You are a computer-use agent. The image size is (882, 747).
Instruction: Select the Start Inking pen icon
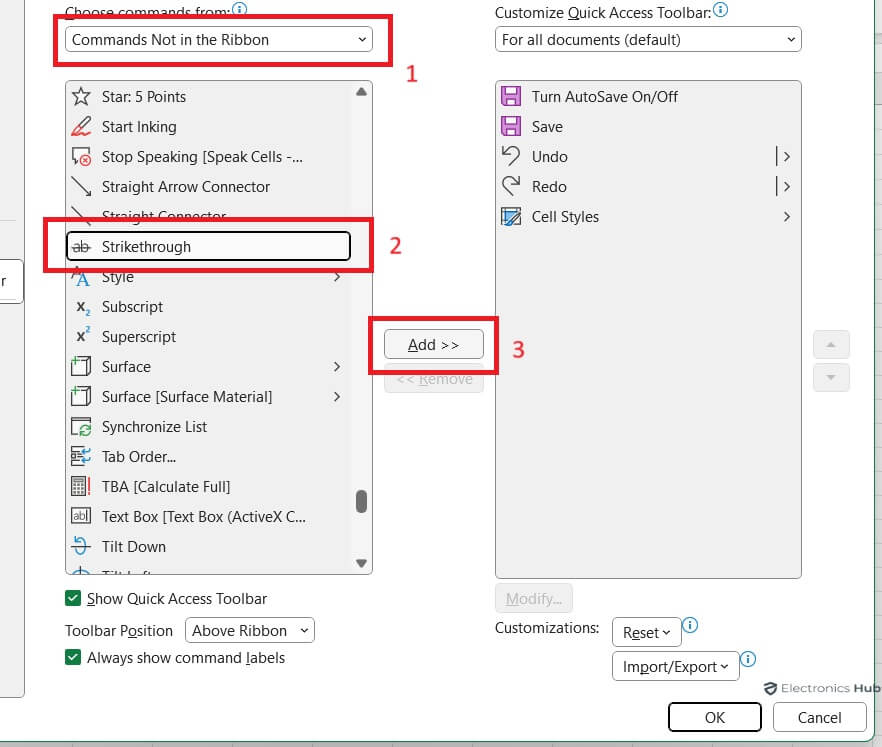click(82, 127)
